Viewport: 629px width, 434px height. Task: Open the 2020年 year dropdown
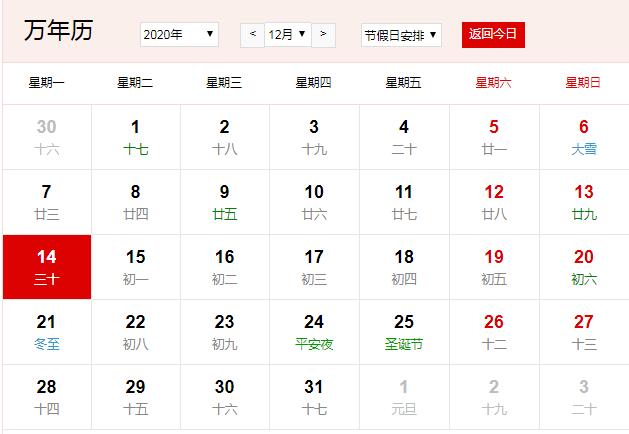tap(179, 35)
